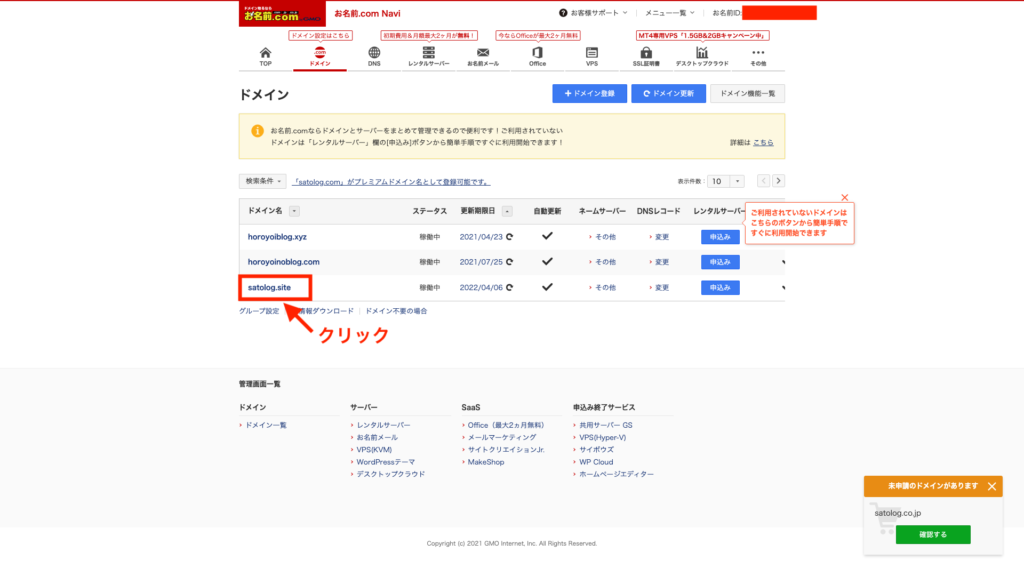Viewport: 1024px width, 576px height.
Task: Go to the next page arrow
Action: 778,181
